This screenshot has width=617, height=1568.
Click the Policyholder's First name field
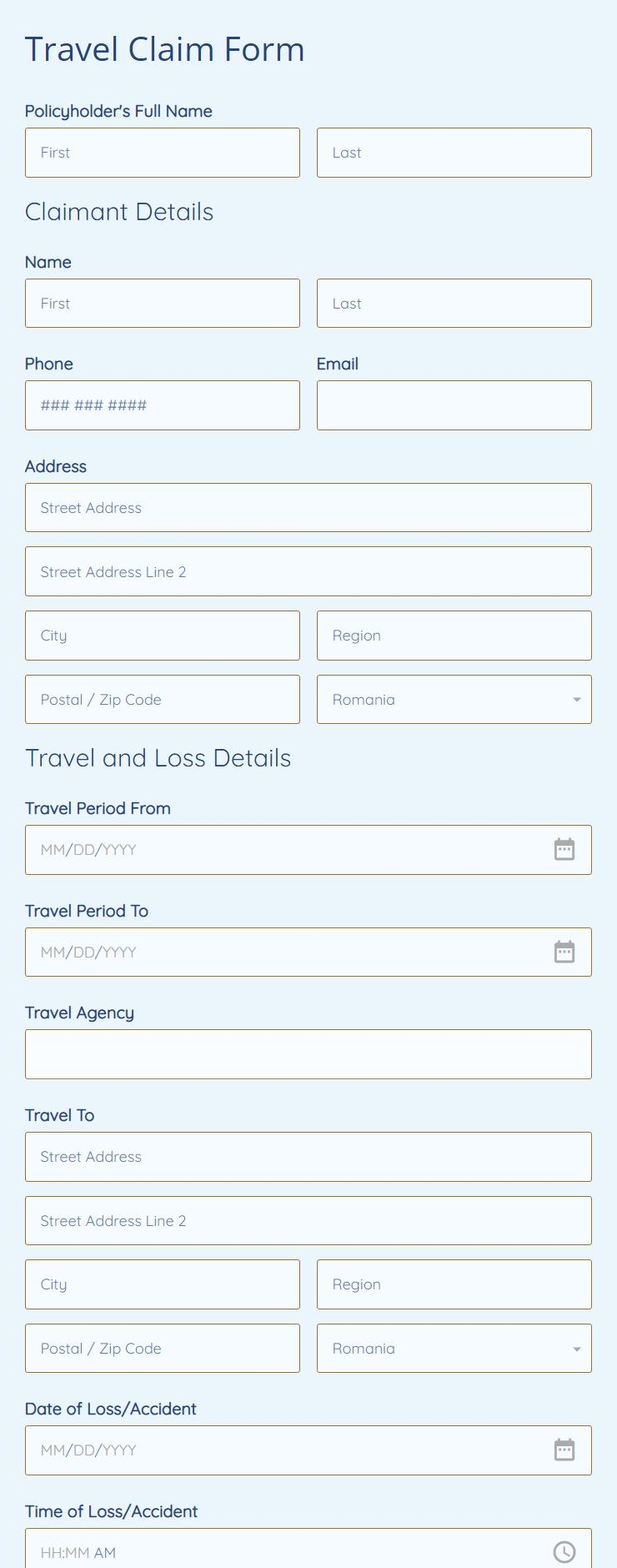point(162,152)
